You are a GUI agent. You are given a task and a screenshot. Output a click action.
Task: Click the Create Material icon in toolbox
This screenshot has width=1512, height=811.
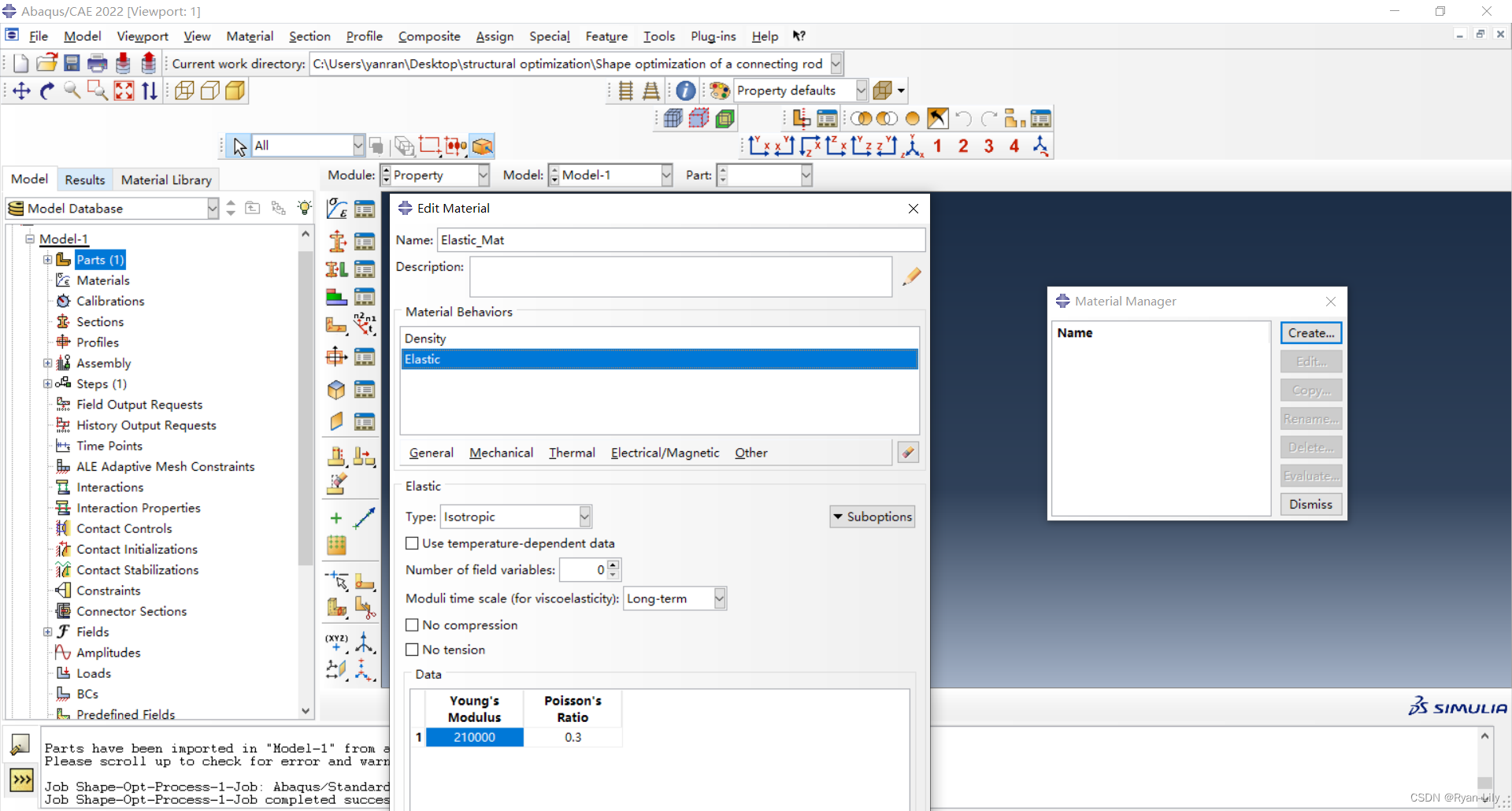pos(337,209)
